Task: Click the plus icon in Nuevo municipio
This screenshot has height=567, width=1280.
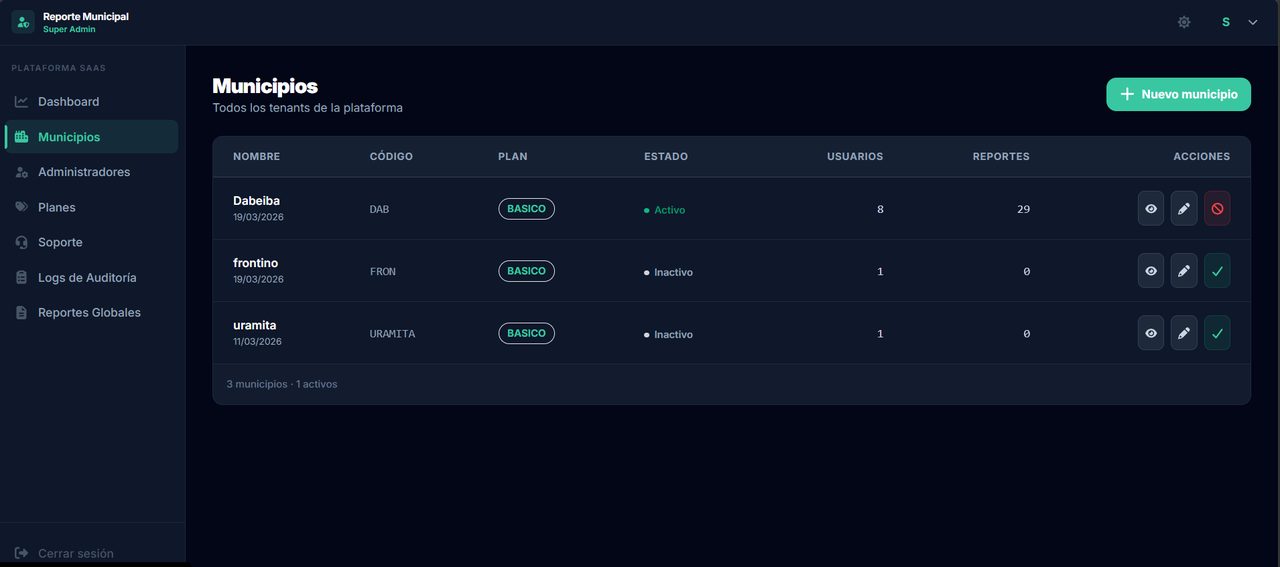Action: (x=1127, y=94)
